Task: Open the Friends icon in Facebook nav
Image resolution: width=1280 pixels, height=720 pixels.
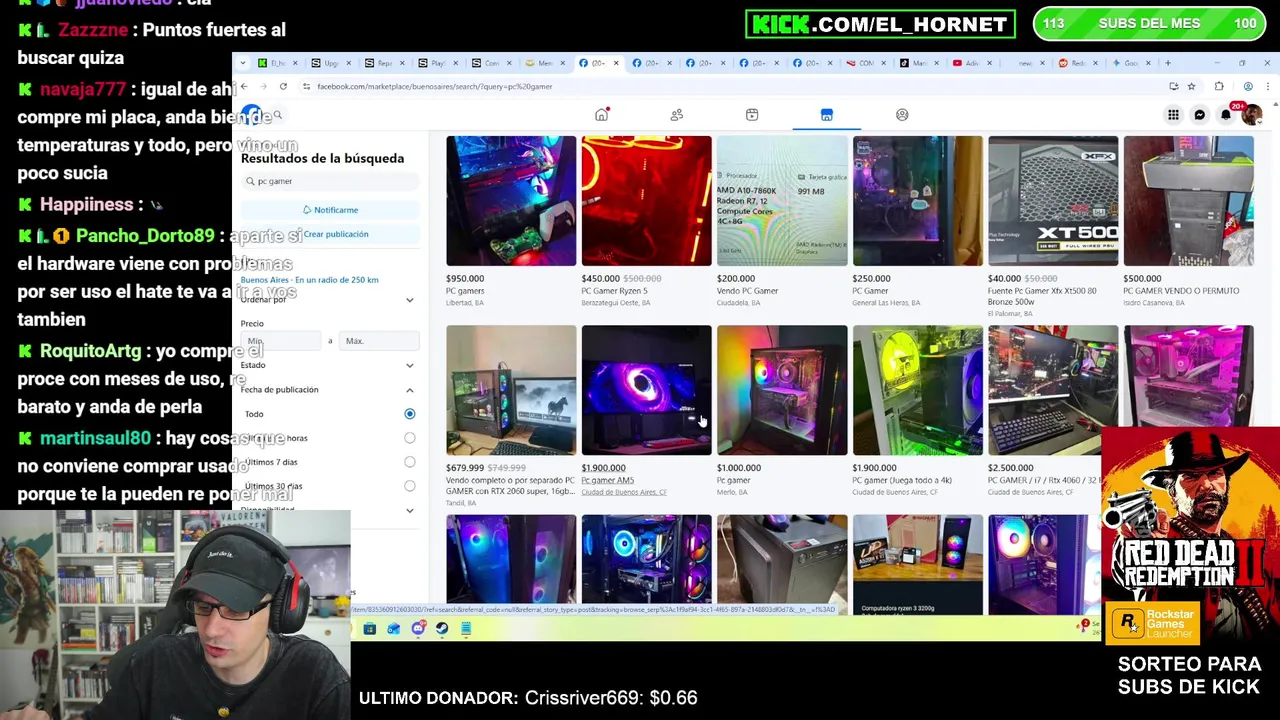Action: click(x=677, y=115)
